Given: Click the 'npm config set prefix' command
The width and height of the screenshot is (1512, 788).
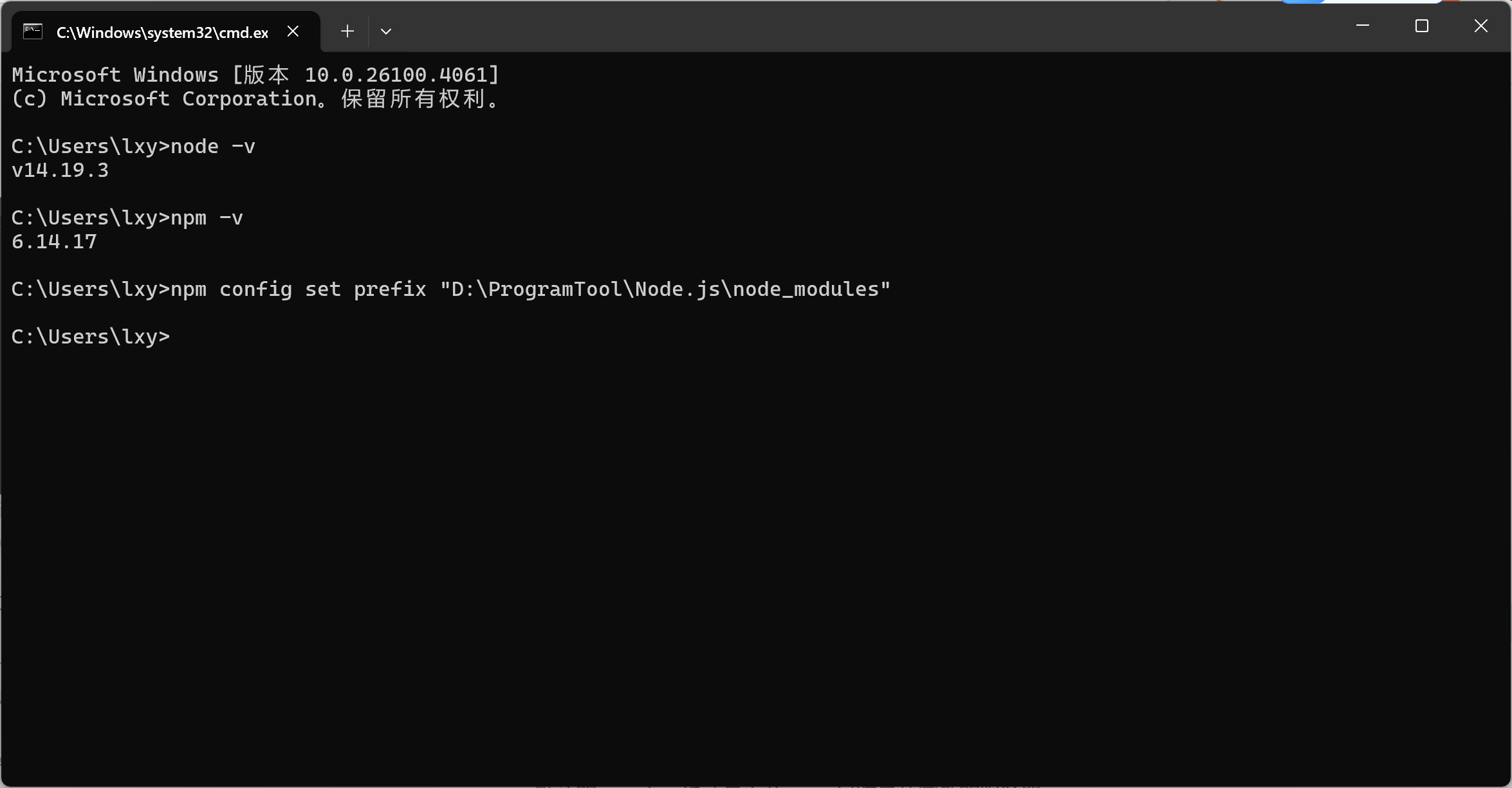Looking at the screenshot, I should click(x=299, y=289).
